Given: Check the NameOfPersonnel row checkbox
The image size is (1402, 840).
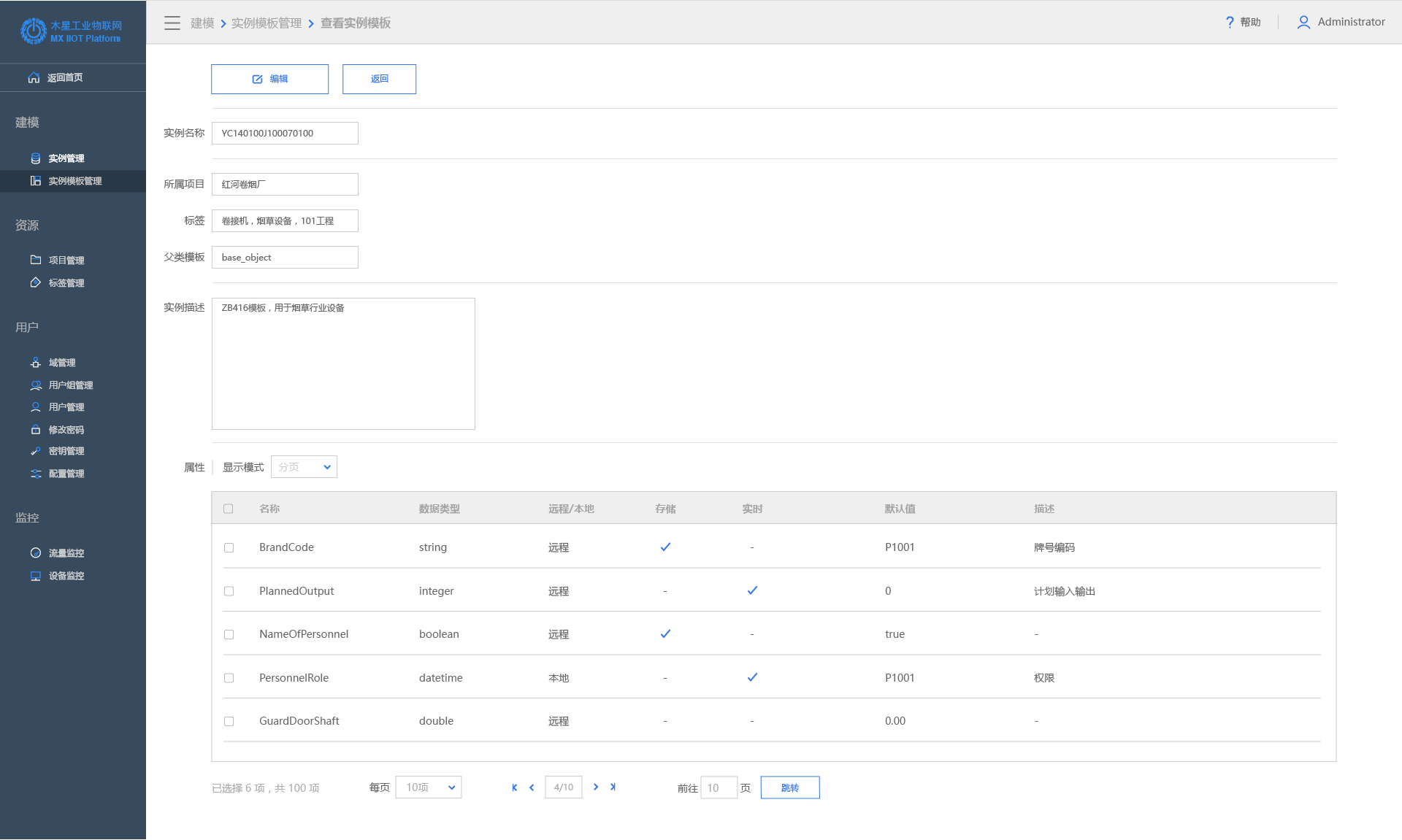Looking at the screenshot, I should coord(229,634).
